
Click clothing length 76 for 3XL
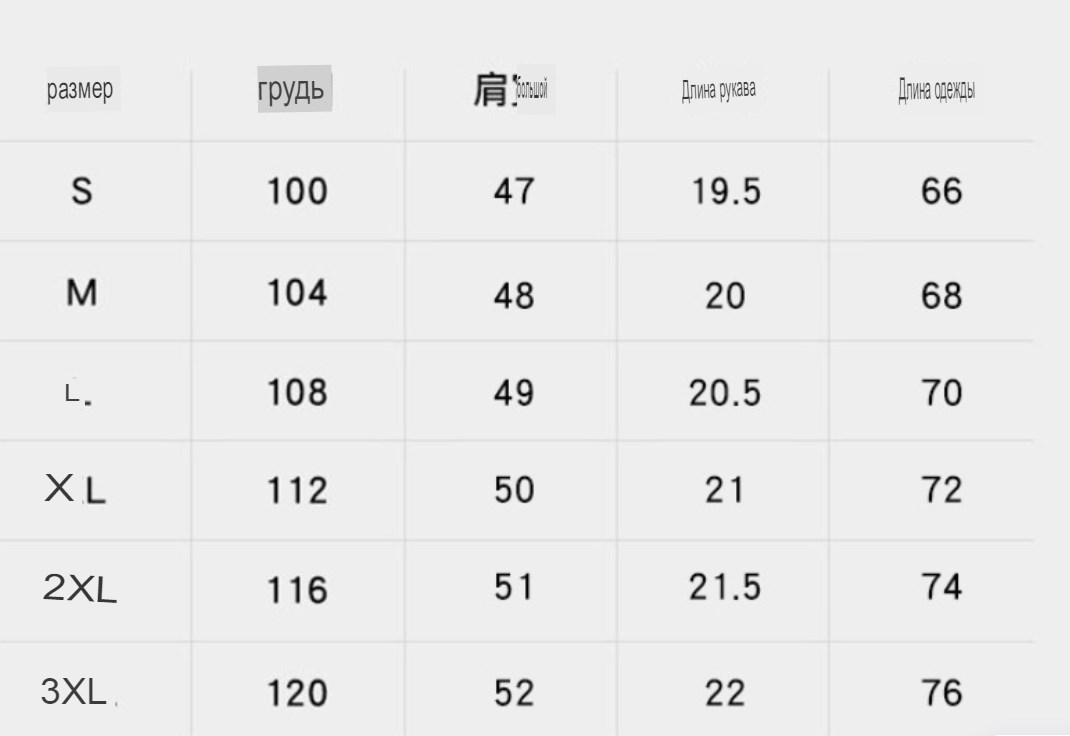(941, 692)
